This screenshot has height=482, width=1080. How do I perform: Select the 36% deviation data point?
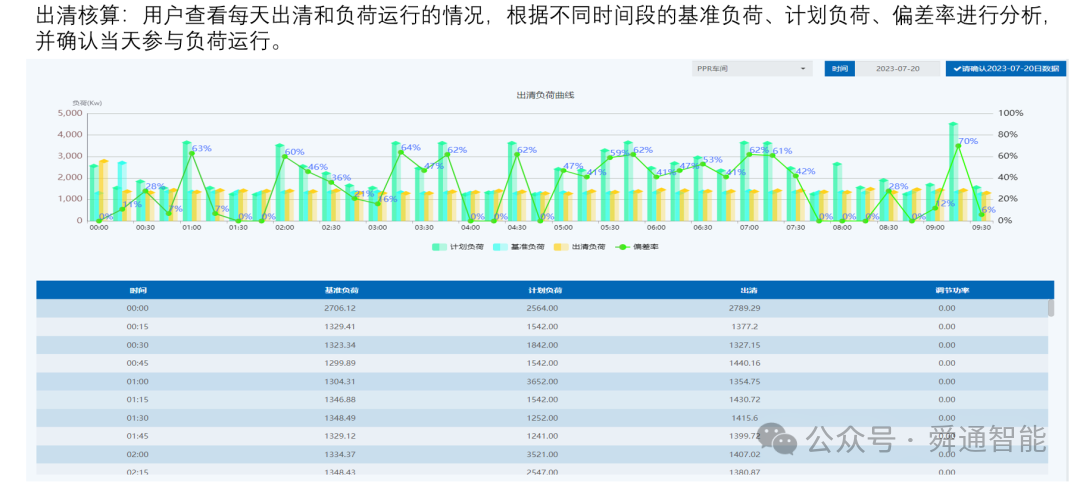tap(331, 182)
